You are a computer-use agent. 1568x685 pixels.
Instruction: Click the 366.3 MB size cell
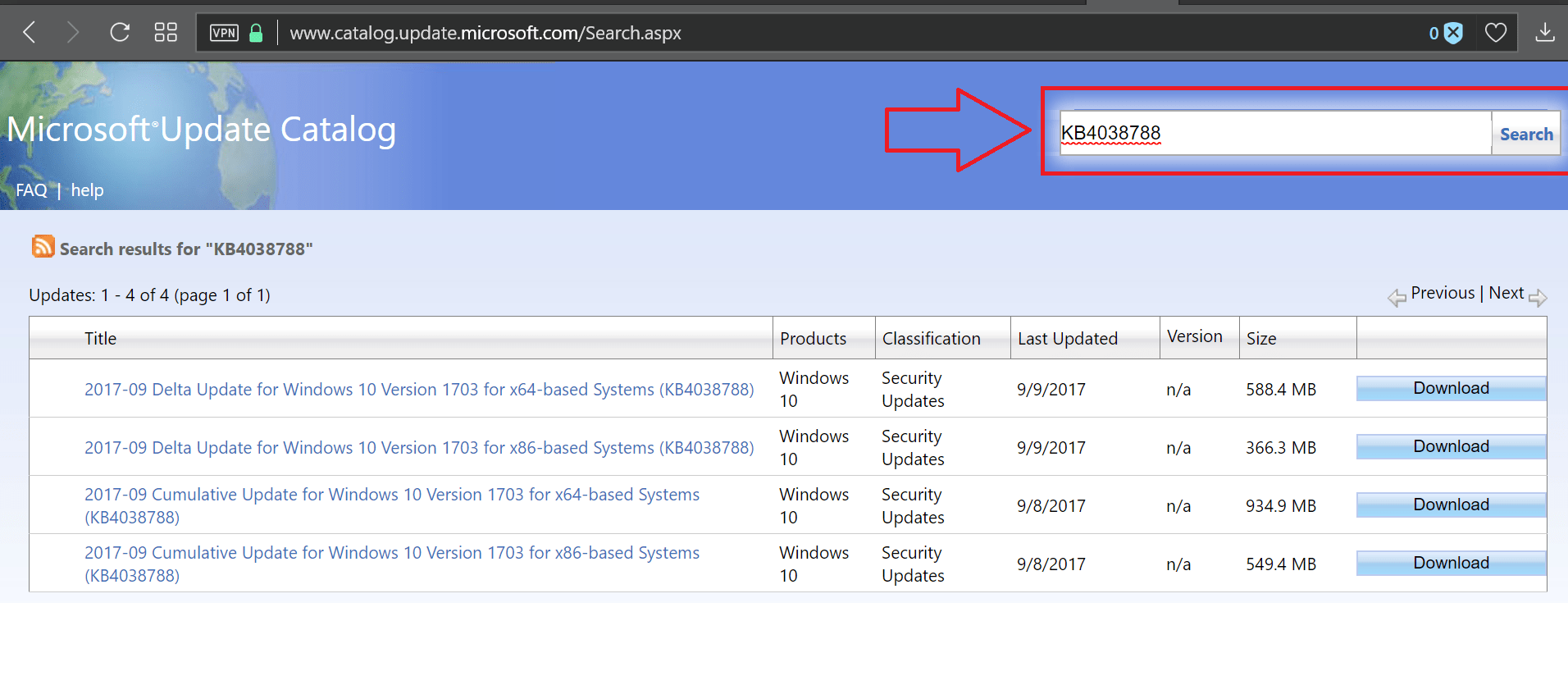(x=1281, y=448)
